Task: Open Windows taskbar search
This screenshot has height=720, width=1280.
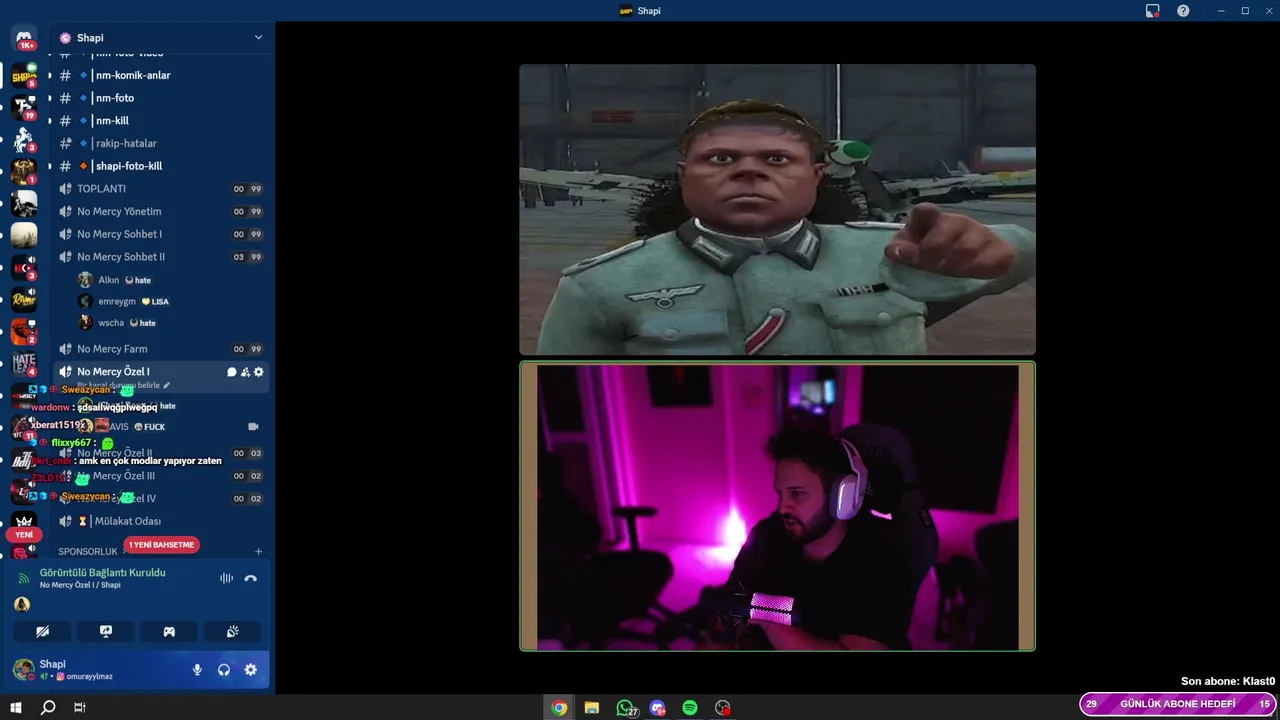Action: tap(48, 708)
